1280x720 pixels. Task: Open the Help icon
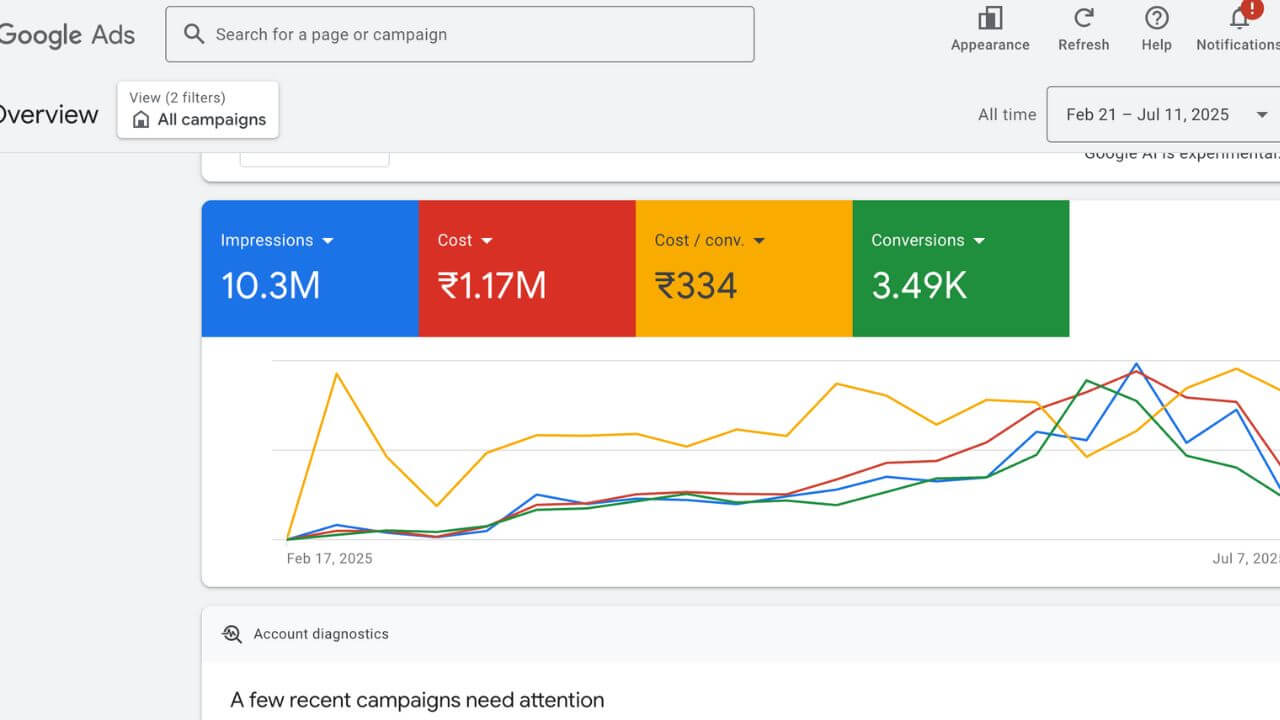pyautogui.click(x=1156, y=18)
